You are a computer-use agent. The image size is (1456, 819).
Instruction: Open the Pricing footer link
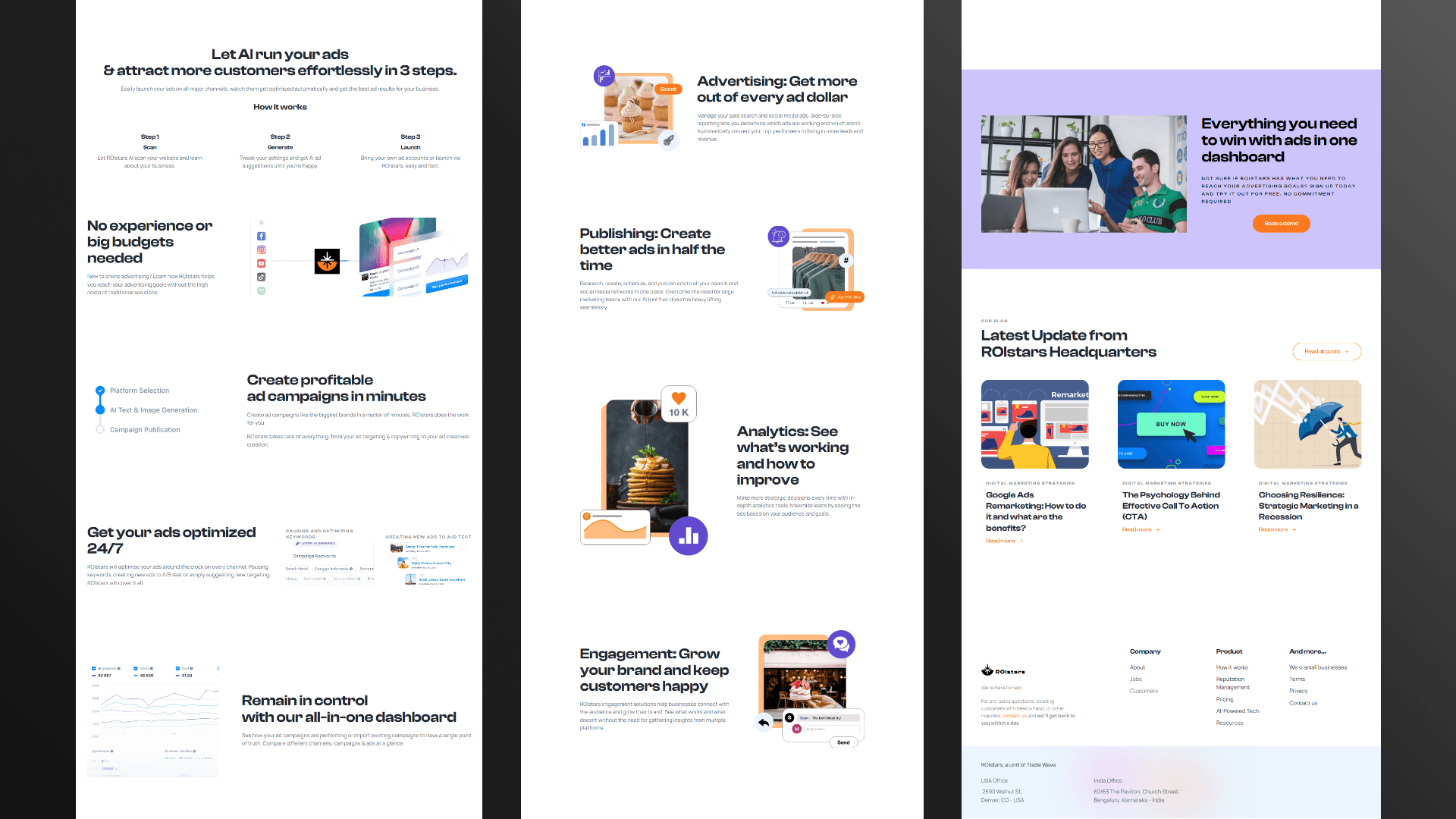coord(1224,700)
